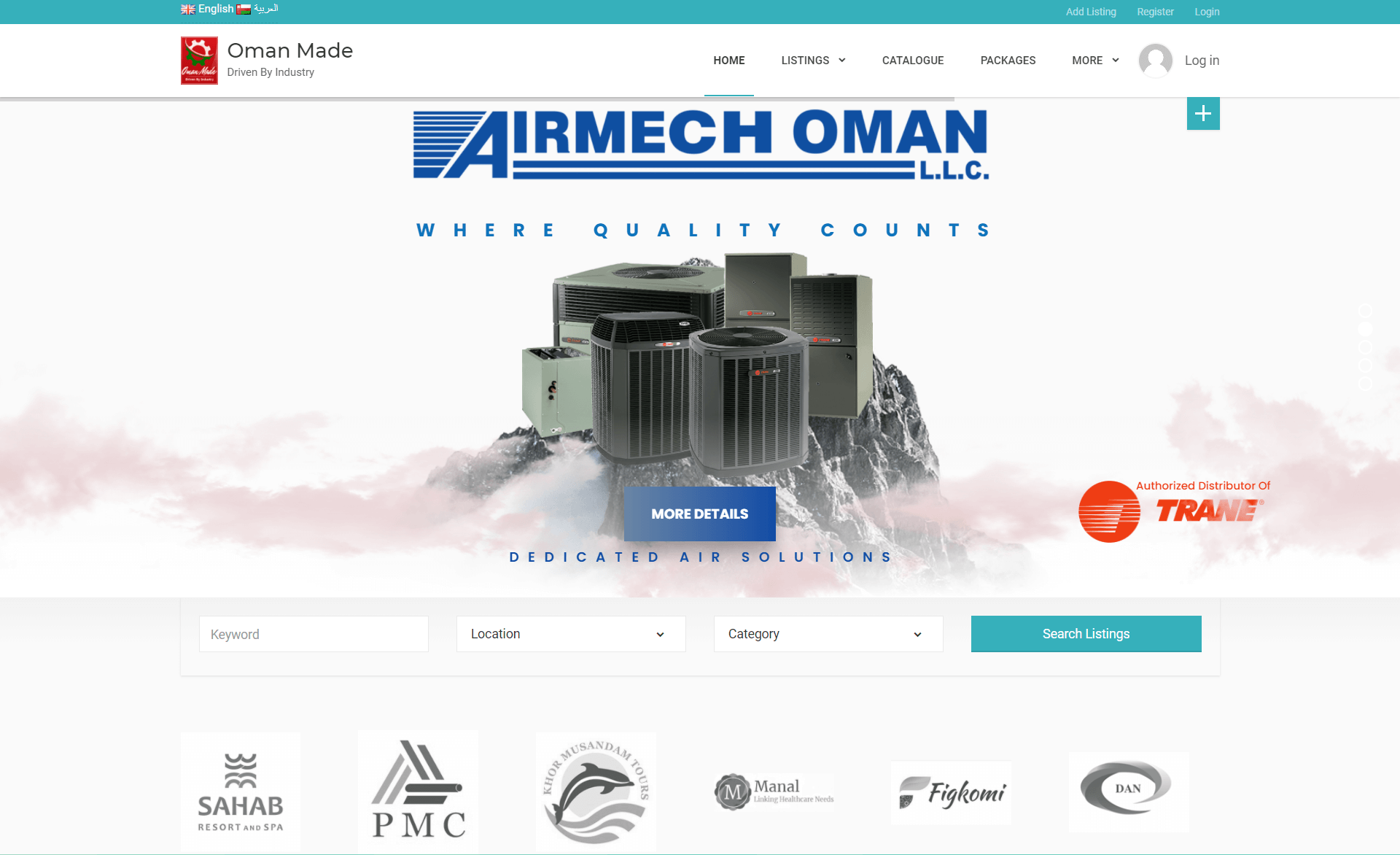Image resolution: width=1400 pixels, height=855 pixels.
Task: Click the Trane authorized distributor logo
Action: coord(1175,511)
